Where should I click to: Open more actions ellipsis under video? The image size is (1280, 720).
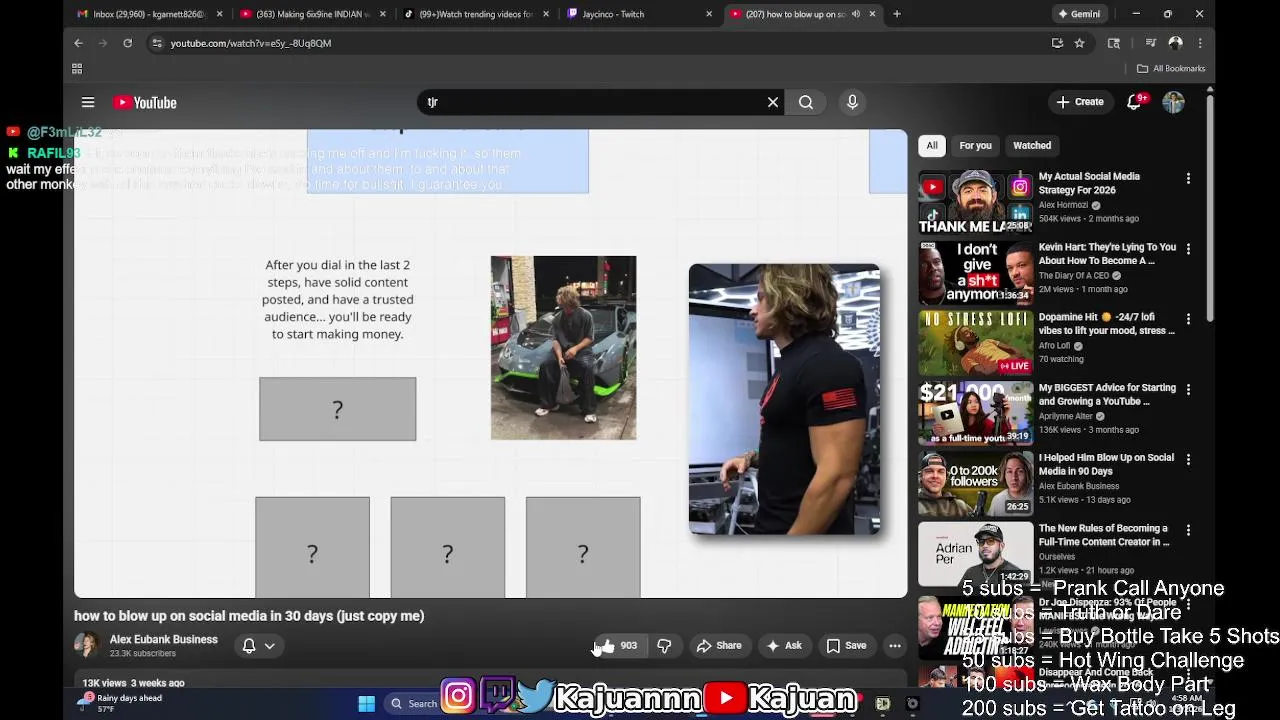[x=895, y=646]
